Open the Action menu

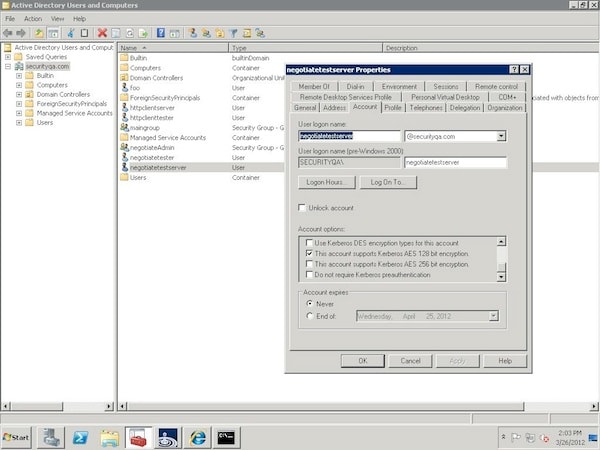pos(33,18)
